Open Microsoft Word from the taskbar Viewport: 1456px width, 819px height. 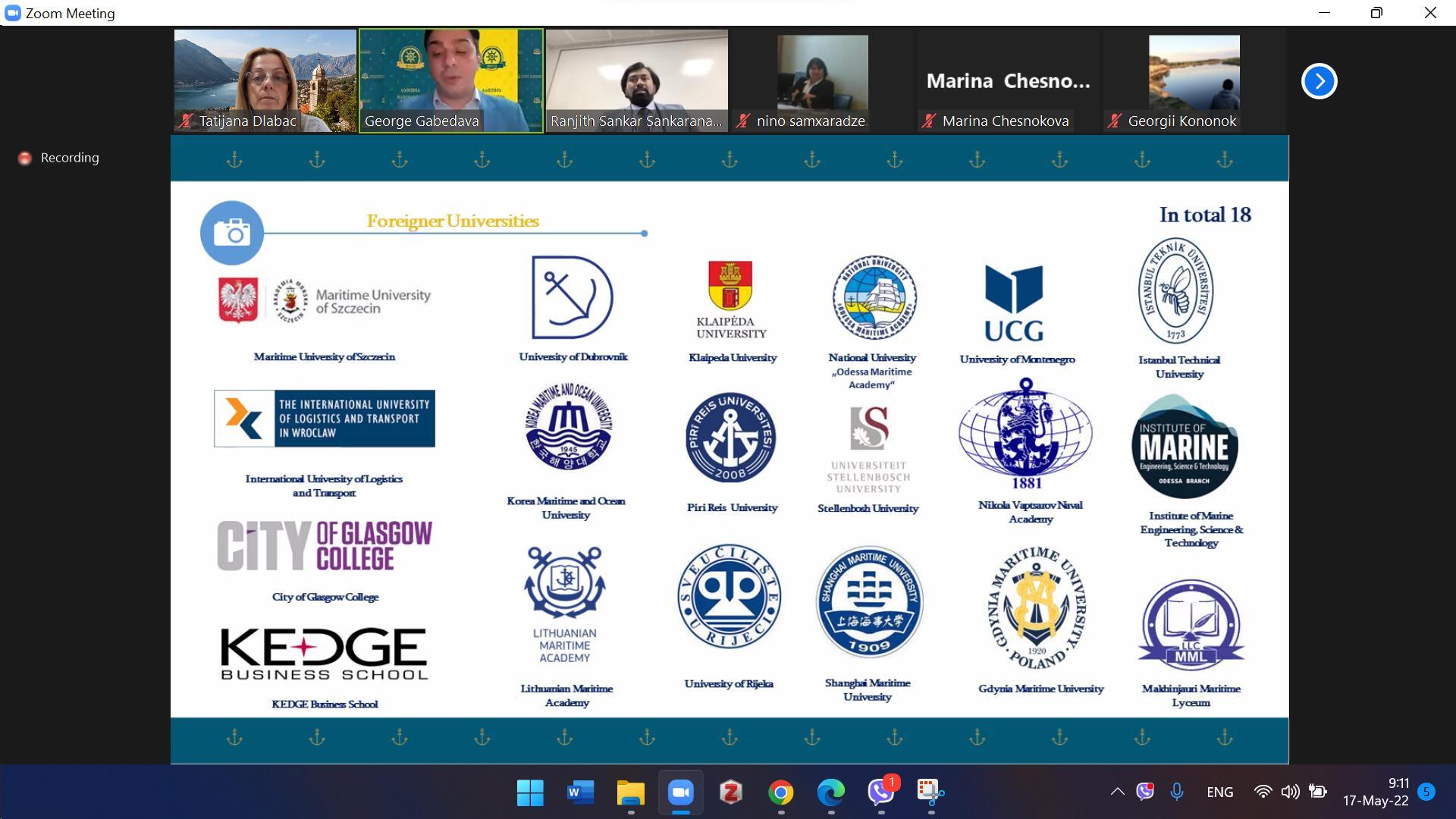[x=580, y=792]
